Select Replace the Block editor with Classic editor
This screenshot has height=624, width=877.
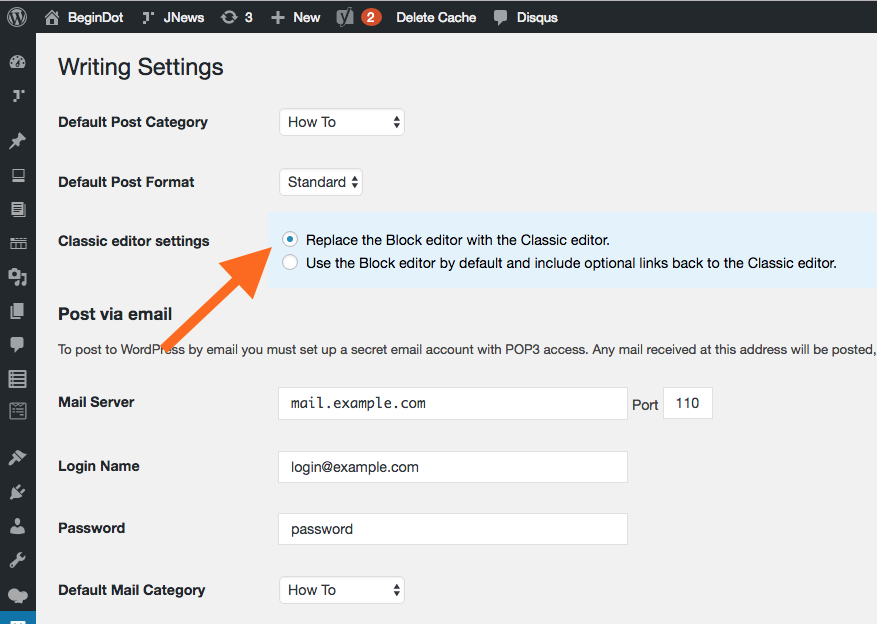(290, 240)
